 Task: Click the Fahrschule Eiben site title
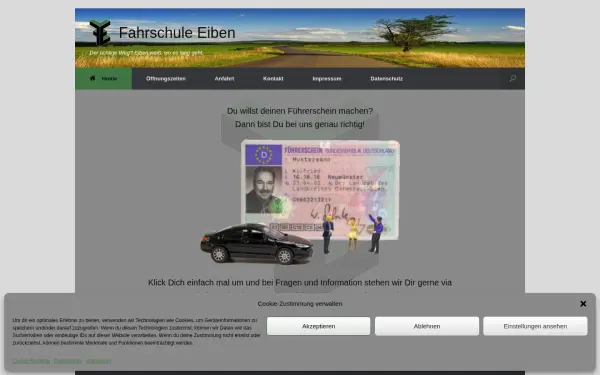tap(177, 33)
